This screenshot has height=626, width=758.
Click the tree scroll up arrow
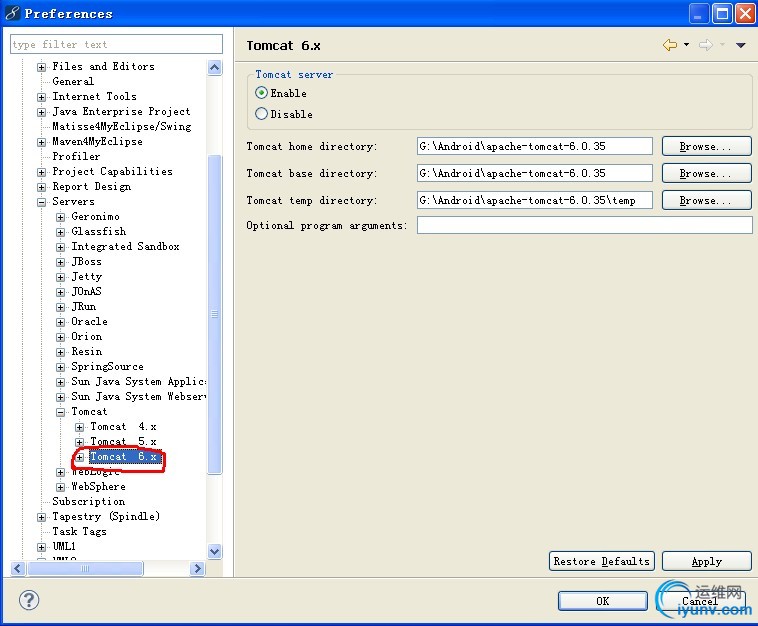(215, 67)
